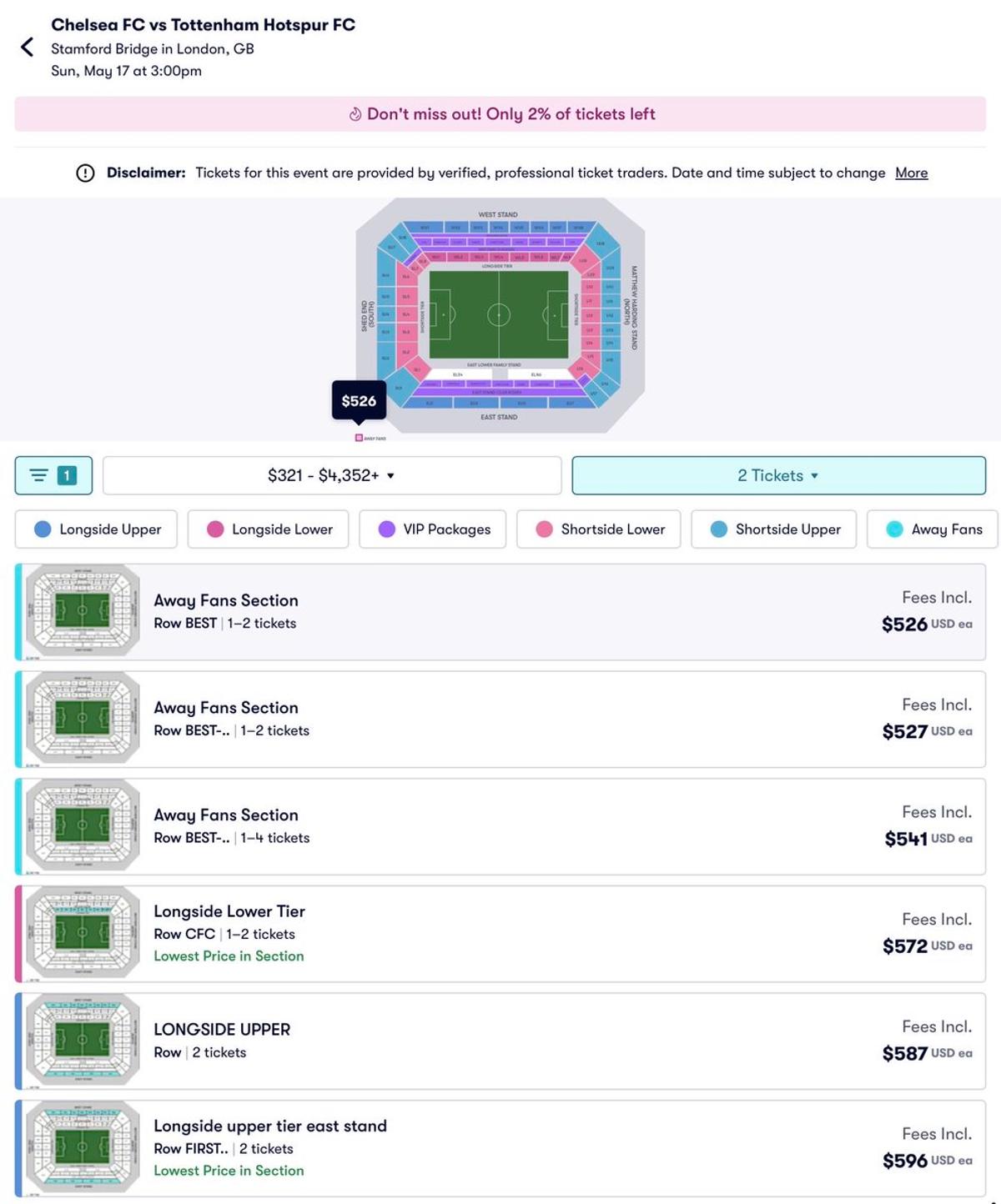The height and width of the screenshot is (1204, 1001).
Task: Click the $526 price marker on stadium map
Action: pos(359,401)
